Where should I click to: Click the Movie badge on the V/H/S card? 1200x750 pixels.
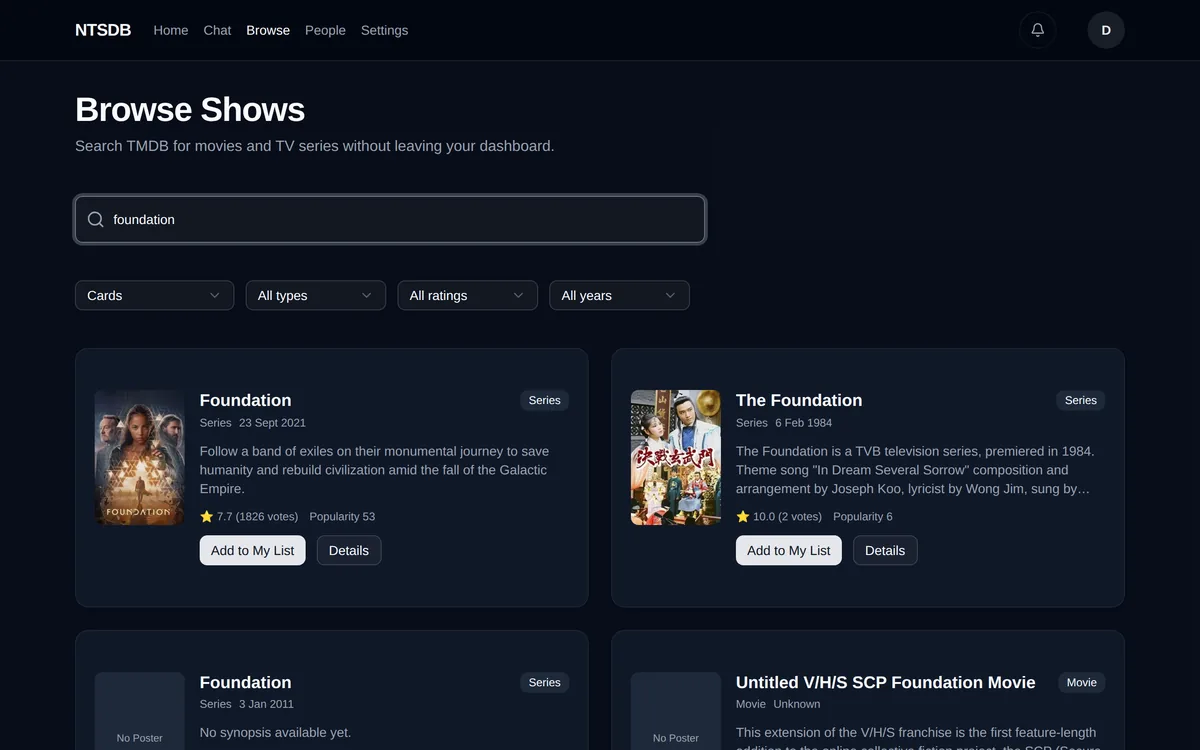pos(1082,682)
